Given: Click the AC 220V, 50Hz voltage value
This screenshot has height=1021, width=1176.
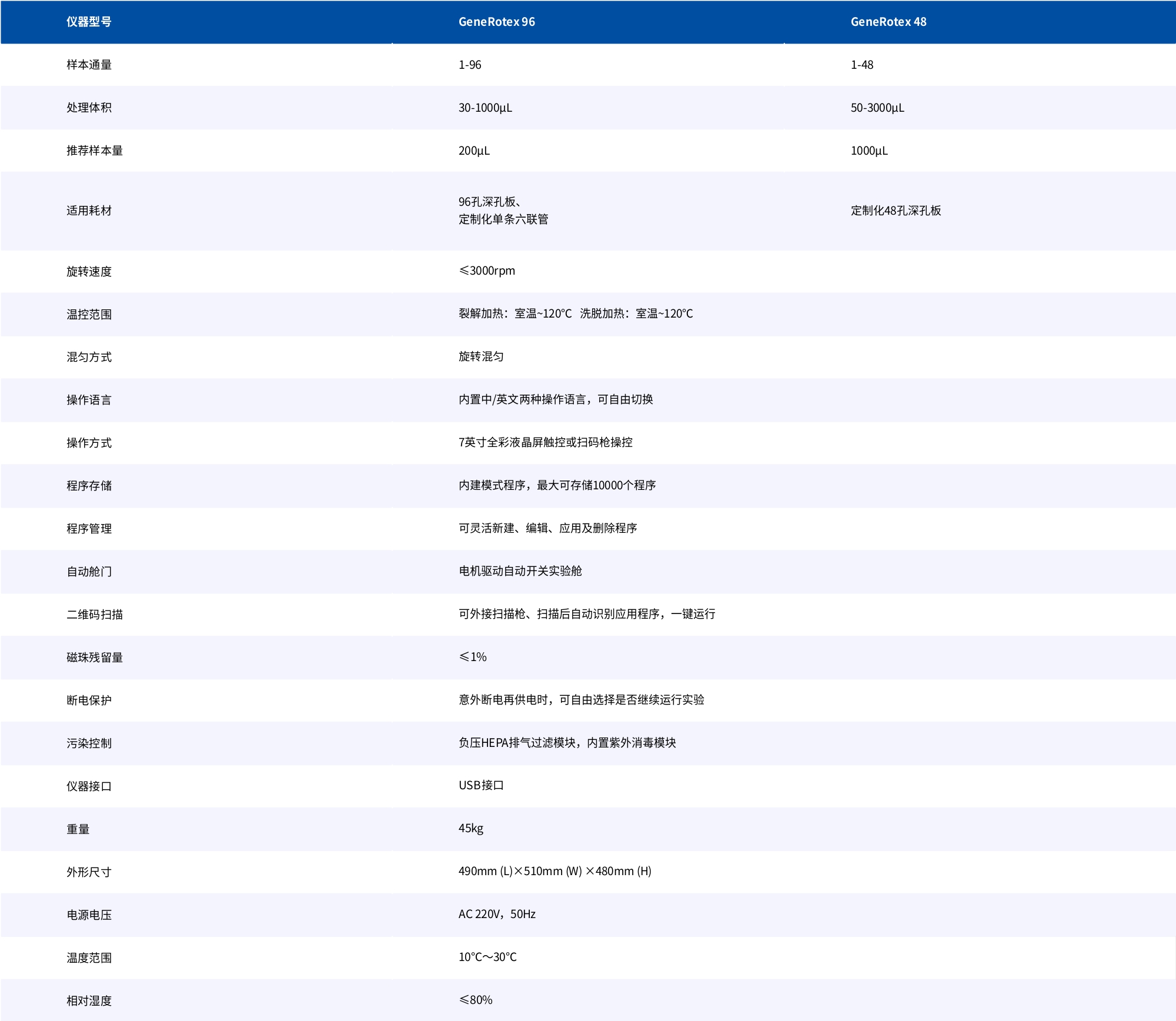Looking at the screenshot, I should pyautogui.click(x=497, y=914).
